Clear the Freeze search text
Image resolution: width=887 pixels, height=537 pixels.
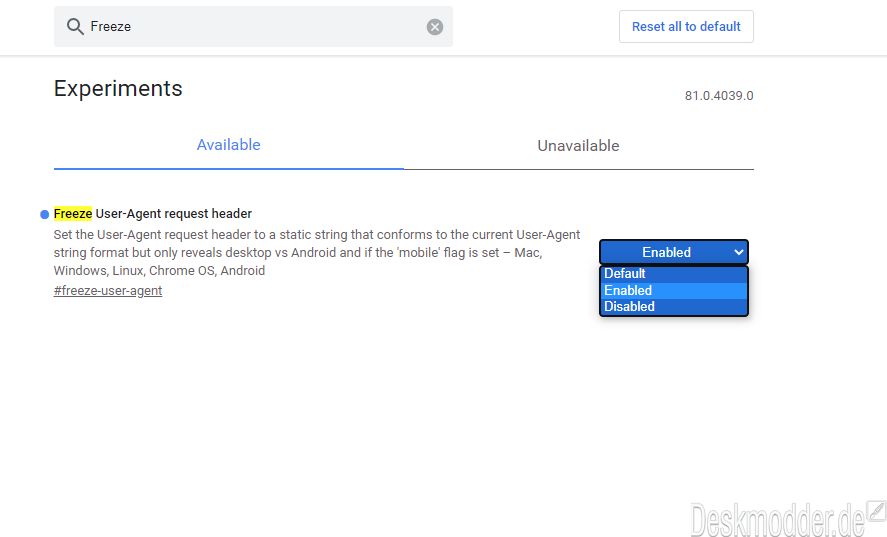(434, 27)
